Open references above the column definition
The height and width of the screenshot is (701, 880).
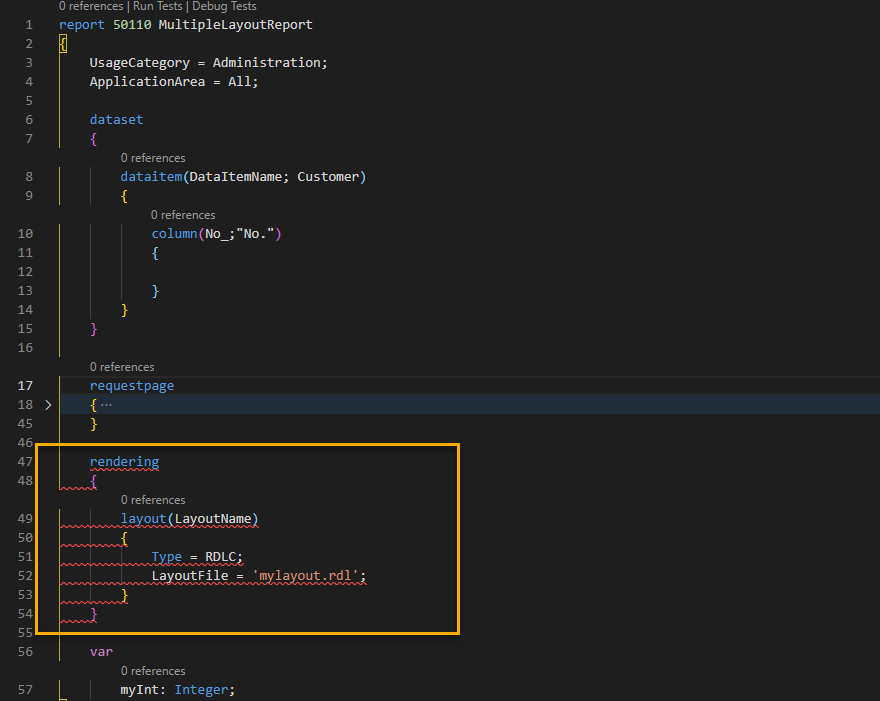[183, 215]
